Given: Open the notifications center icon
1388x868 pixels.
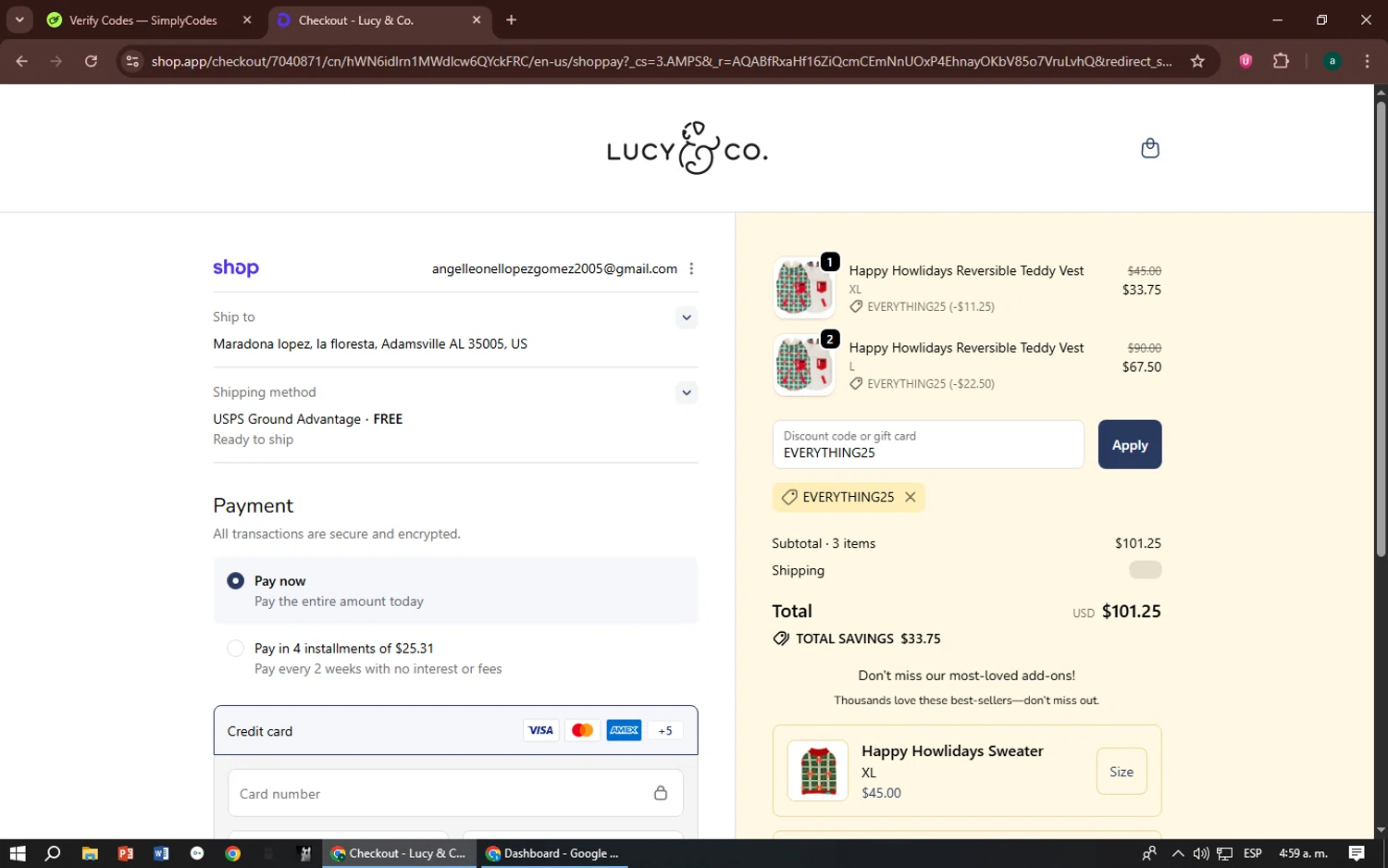Looking at the screenshot, I should point(1356,853).
